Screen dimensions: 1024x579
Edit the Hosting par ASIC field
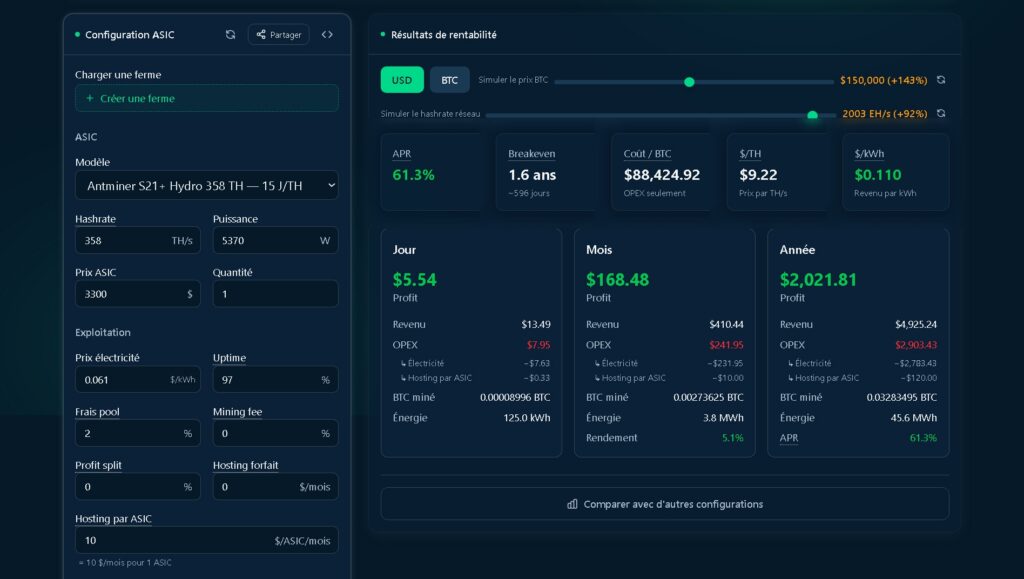point(207,540)
